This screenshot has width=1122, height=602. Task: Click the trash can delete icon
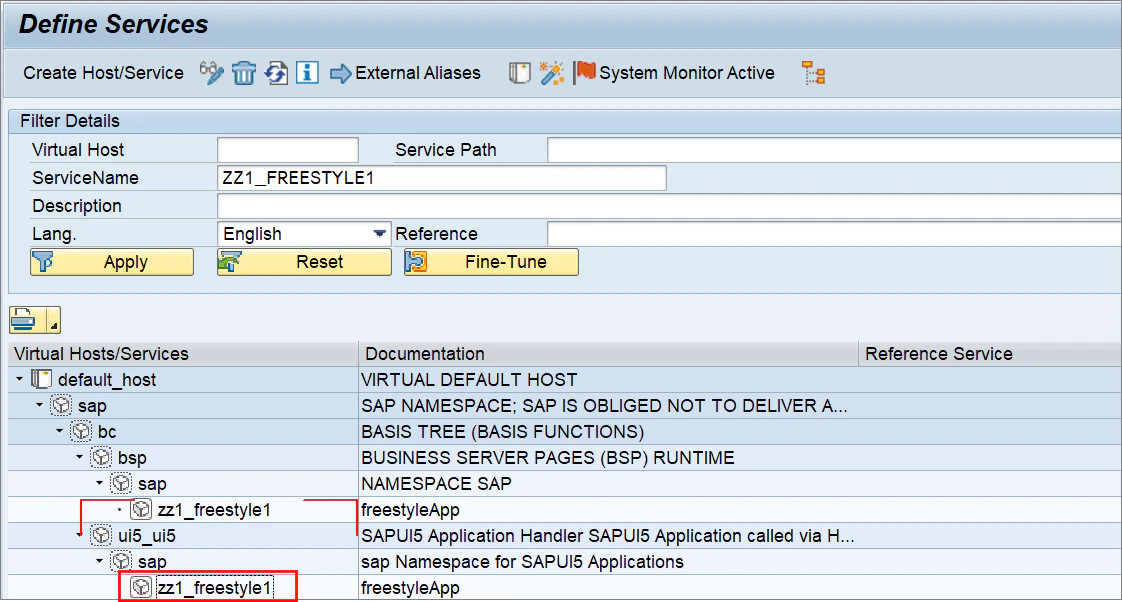[243, 73]
